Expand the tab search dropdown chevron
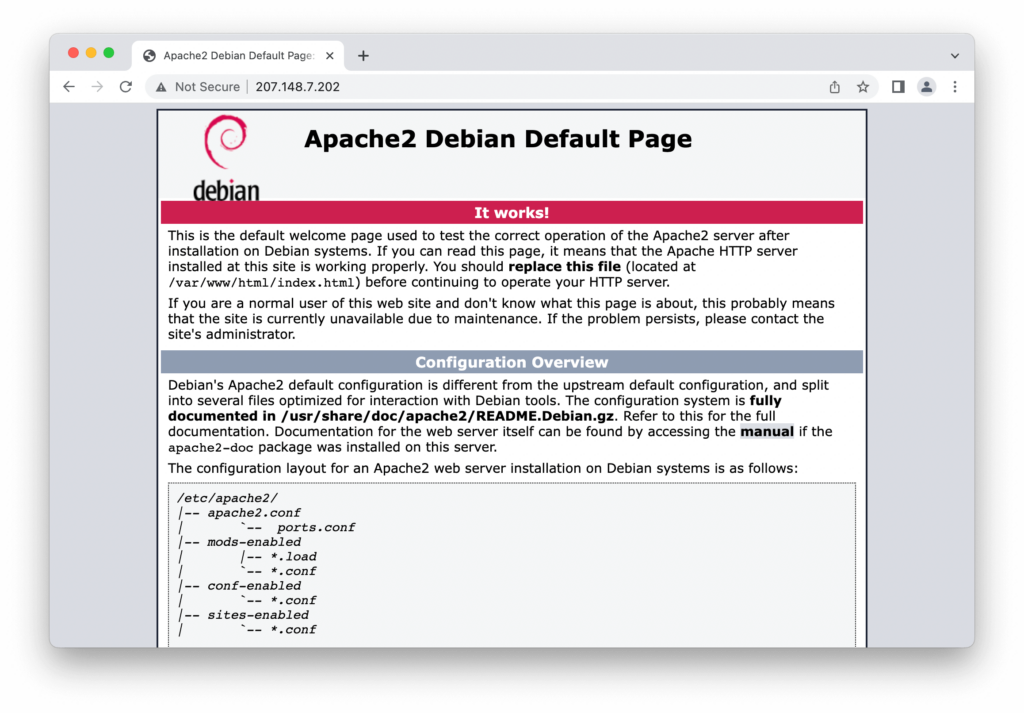 [955, 56]
